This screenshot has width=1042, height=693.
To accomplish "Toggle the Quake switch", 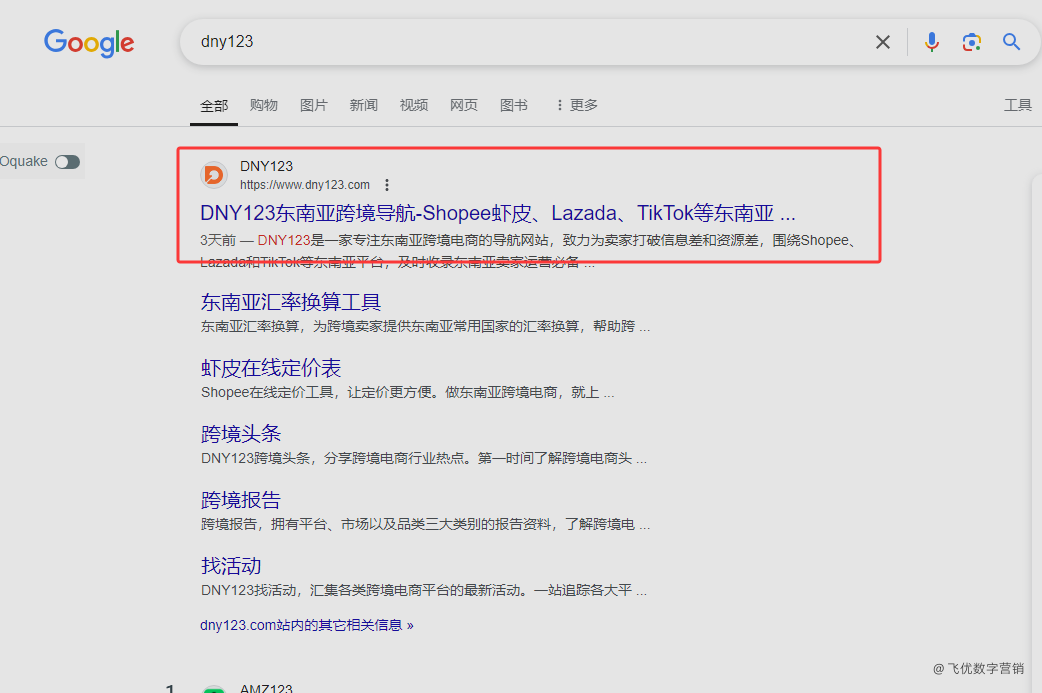I will (x=67, y=161).
